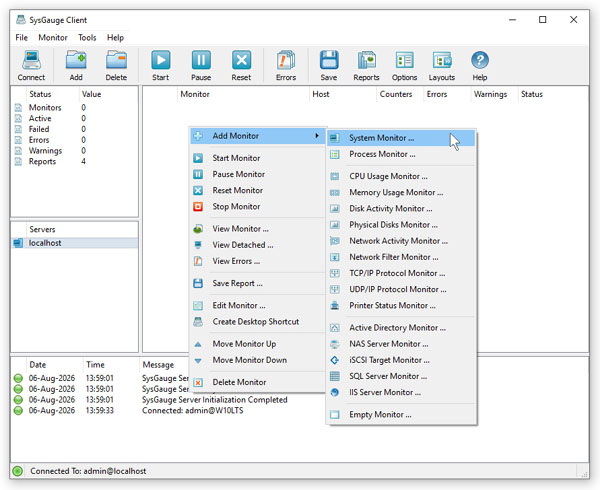Open the Layouts toolbar icon
The width and height of the screenshot is (600, 490).
[442, 65]
